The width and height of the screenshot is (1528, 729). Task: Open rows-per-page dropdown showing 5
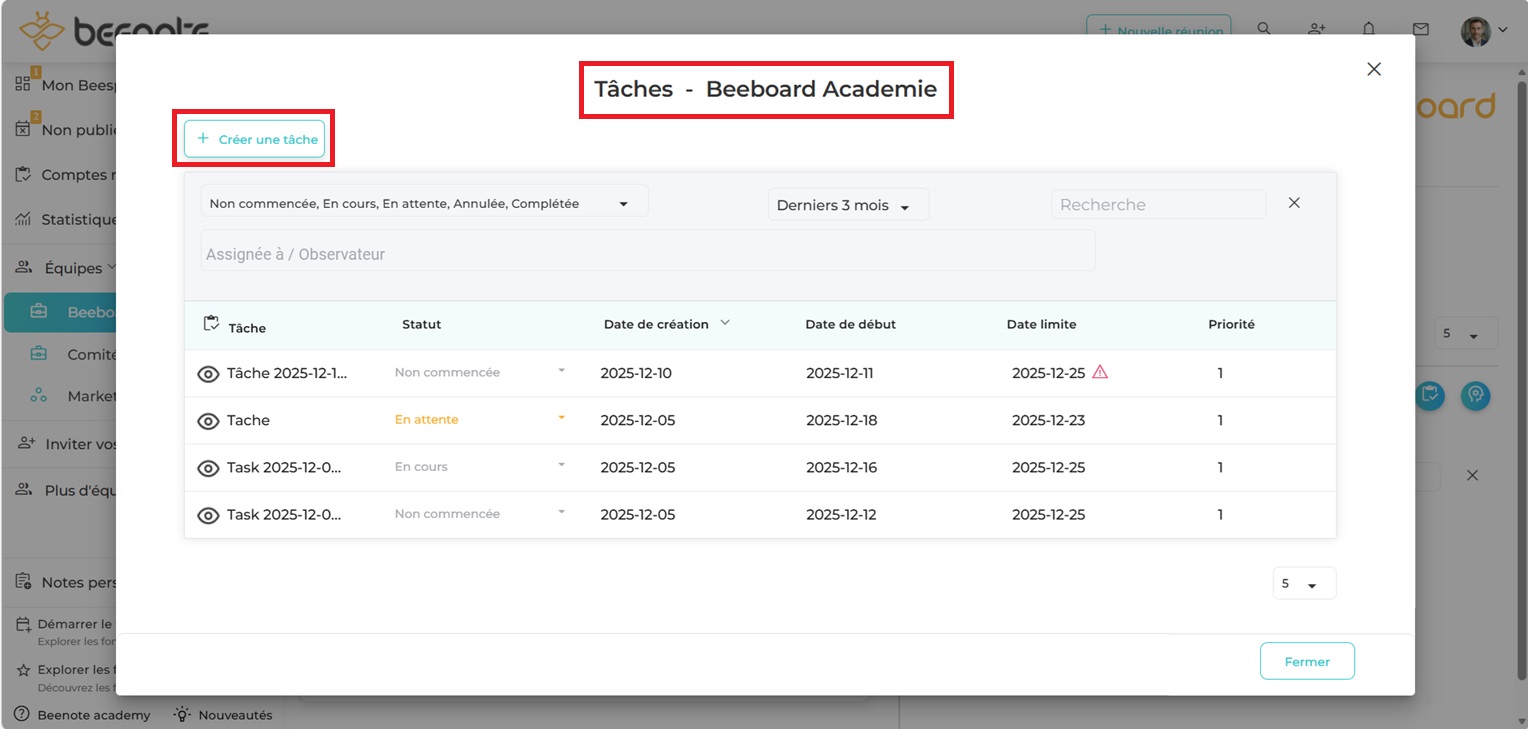[x=1304, y=584]
